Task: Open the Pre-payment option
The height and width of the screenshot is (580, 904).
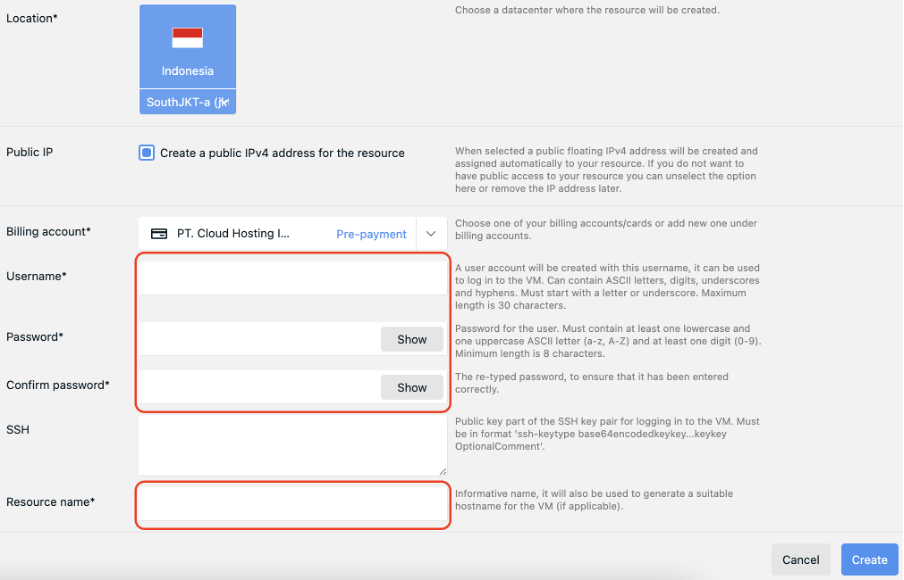Action: coord(371,232)
